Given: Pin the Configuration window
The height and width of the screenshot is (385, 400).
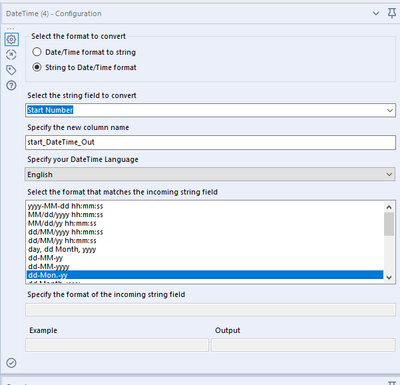Looking at the screenshot, I should (x=392, y=13).
